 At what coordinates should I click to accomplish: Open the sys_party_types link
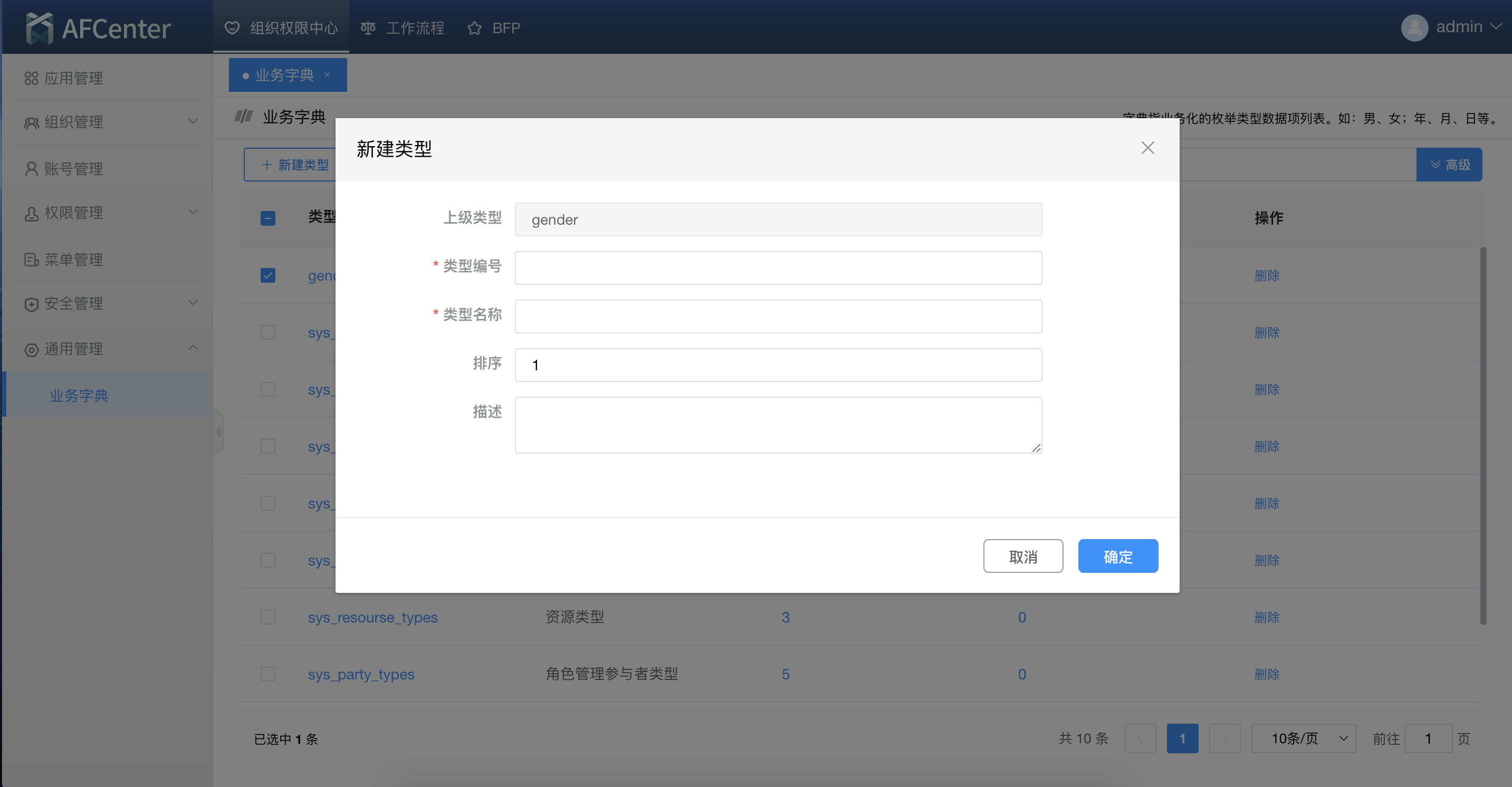361,674
